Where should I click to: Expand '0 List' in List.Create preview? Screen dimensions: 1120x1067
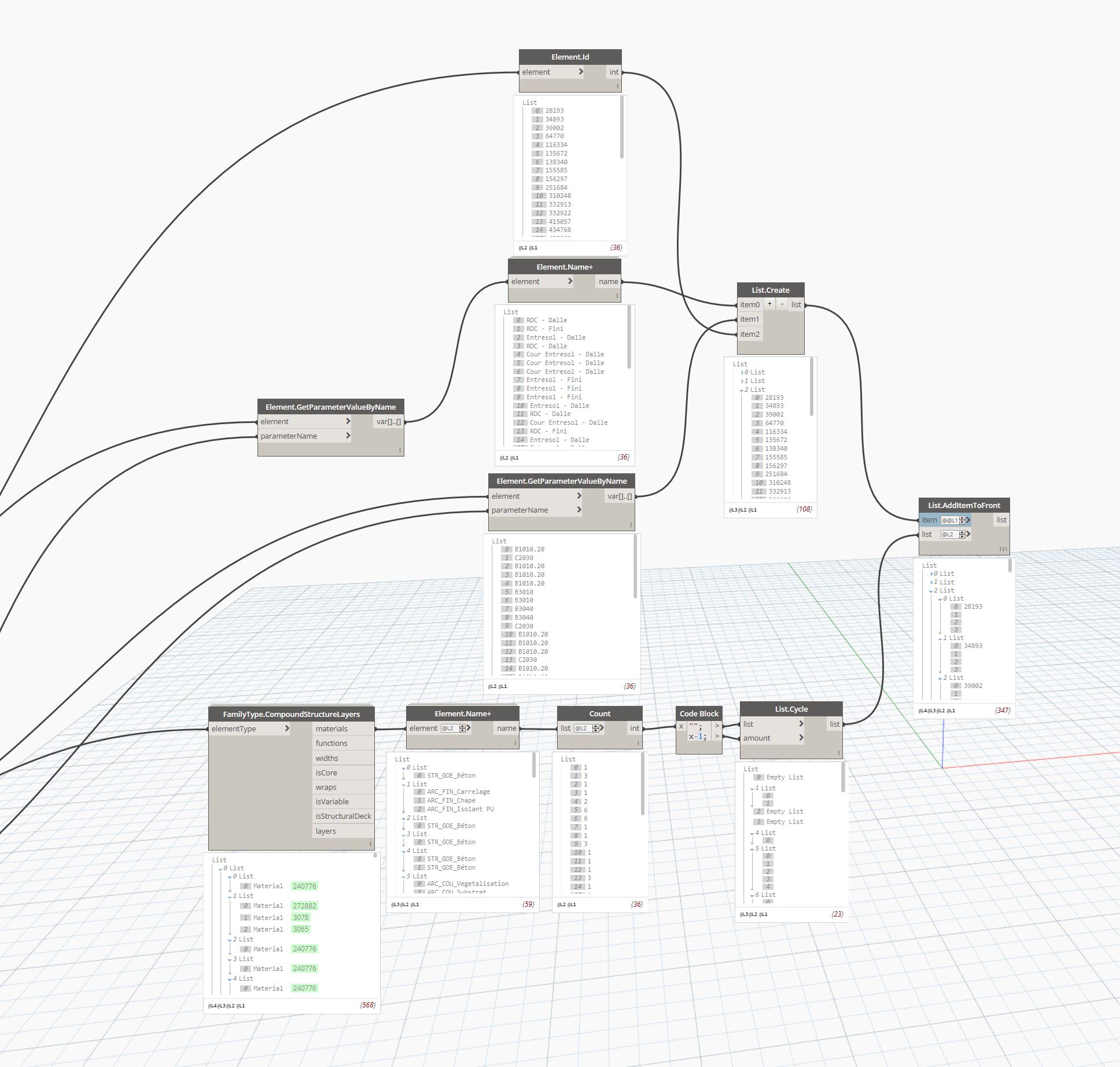click(x=742, y=373)
